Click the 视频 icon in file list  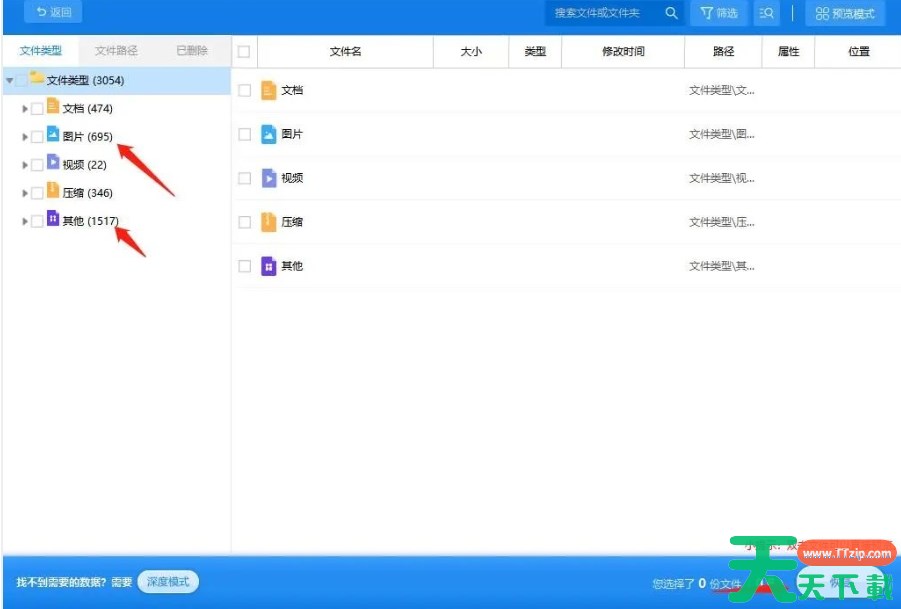point(268,178)
